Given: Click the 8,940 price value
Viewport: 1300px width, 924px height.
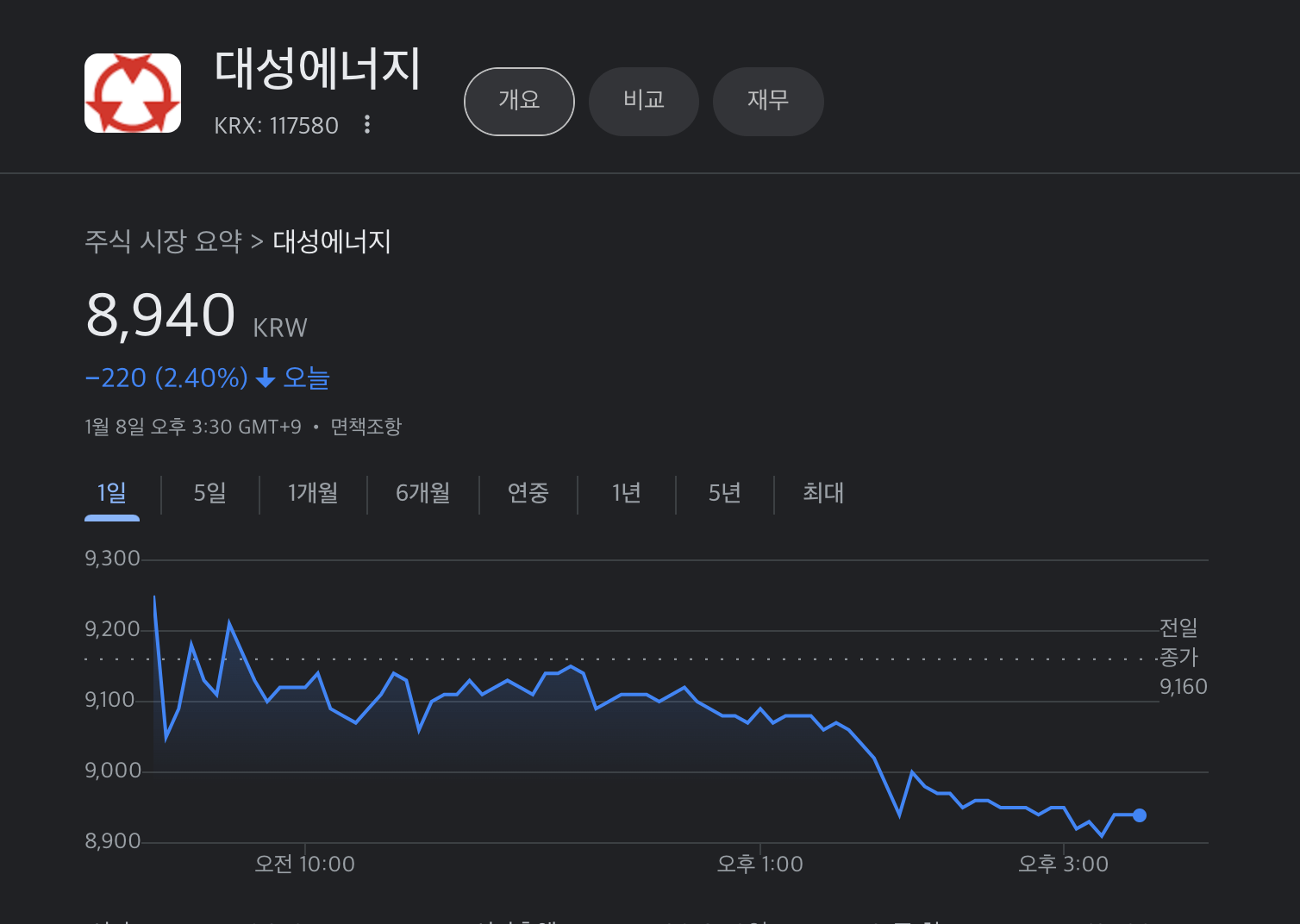Looking at the screenshot, I should 160,315.
